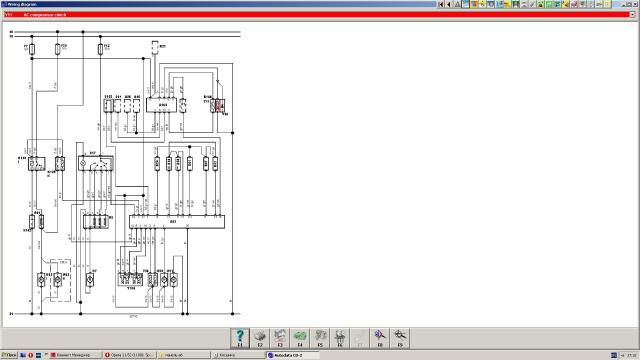Select the F5 icon in bottom toolbar

(320, 338)
